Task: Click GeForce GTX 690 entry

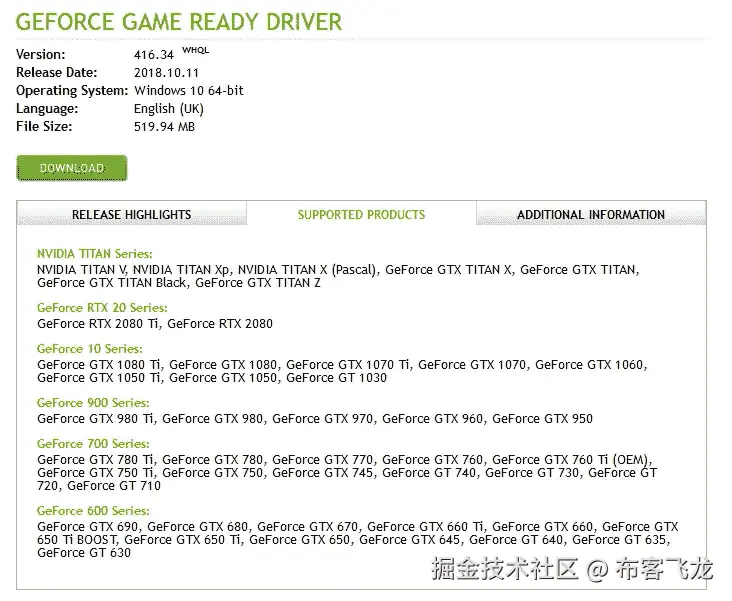Action: coord(88,527)
